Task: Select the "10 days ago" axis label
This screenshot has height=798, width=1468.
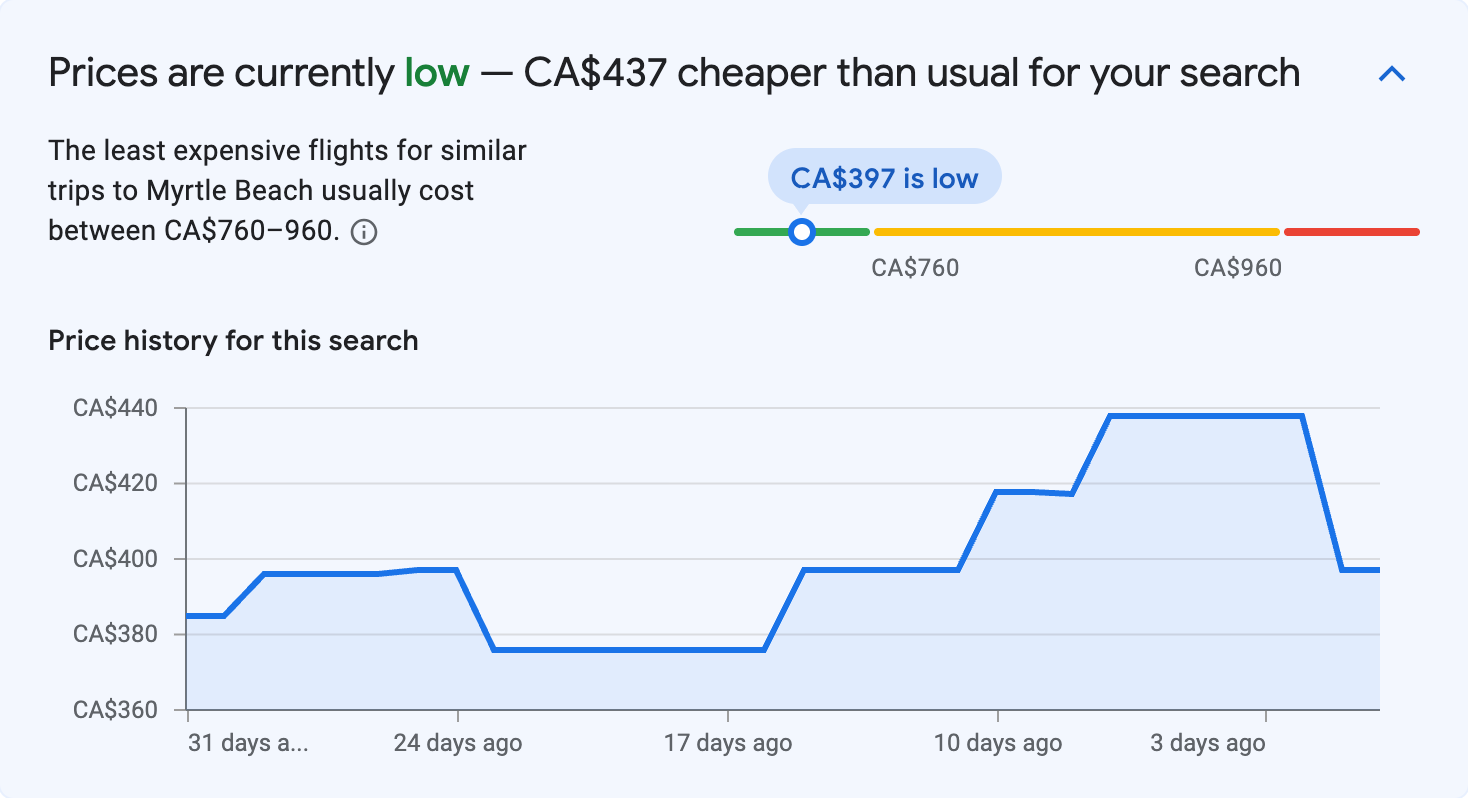Action: (x=997, y=743)
